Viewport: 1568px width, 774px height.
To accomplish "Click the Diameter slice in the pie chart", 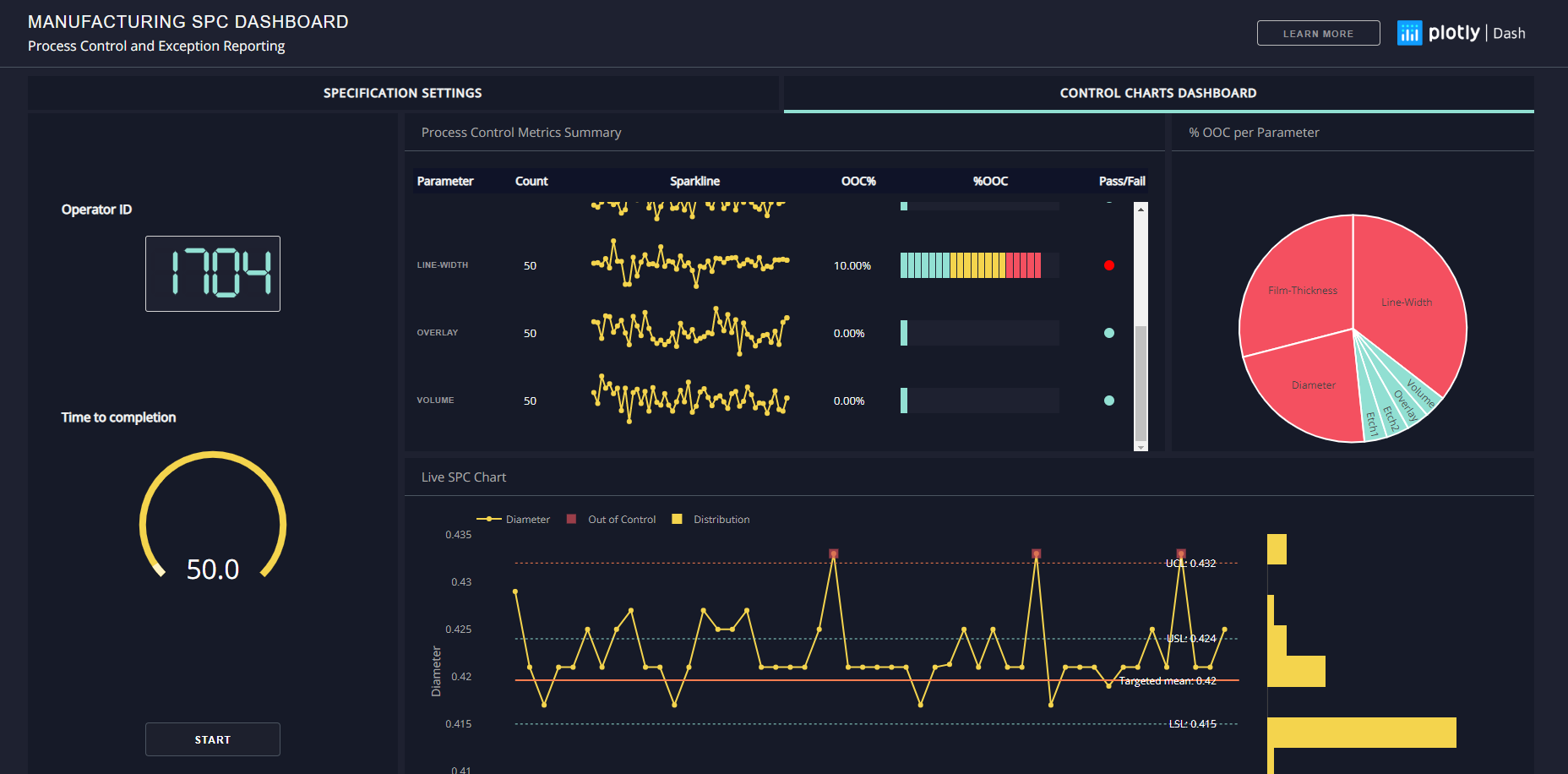I will pyautogui.click(x=1313, y=384).
